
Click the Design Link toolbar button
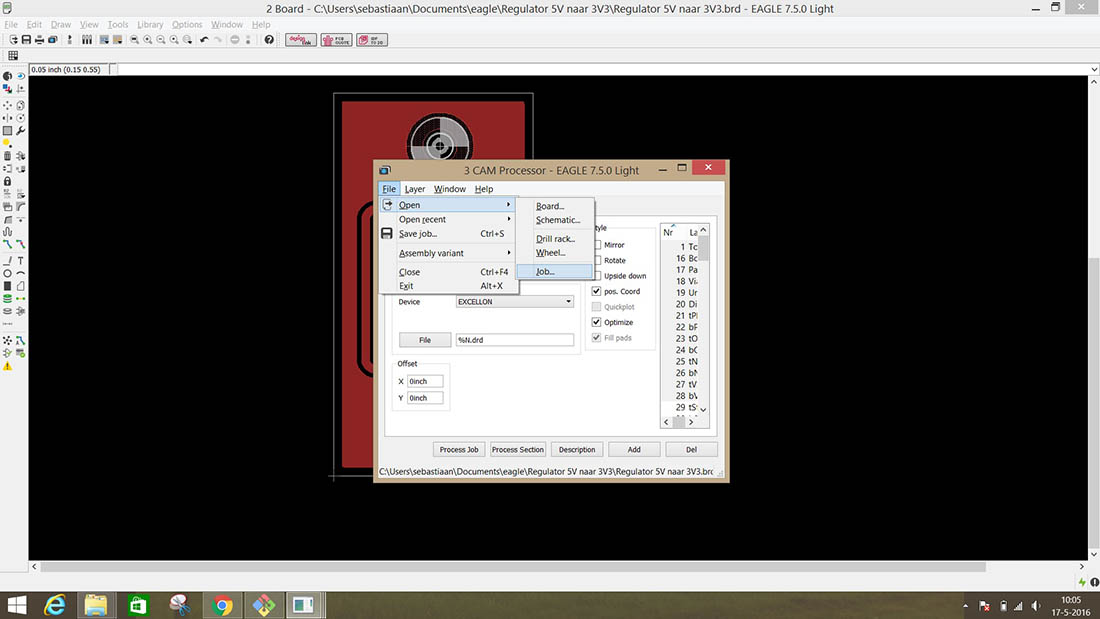[x=300, y=40]
